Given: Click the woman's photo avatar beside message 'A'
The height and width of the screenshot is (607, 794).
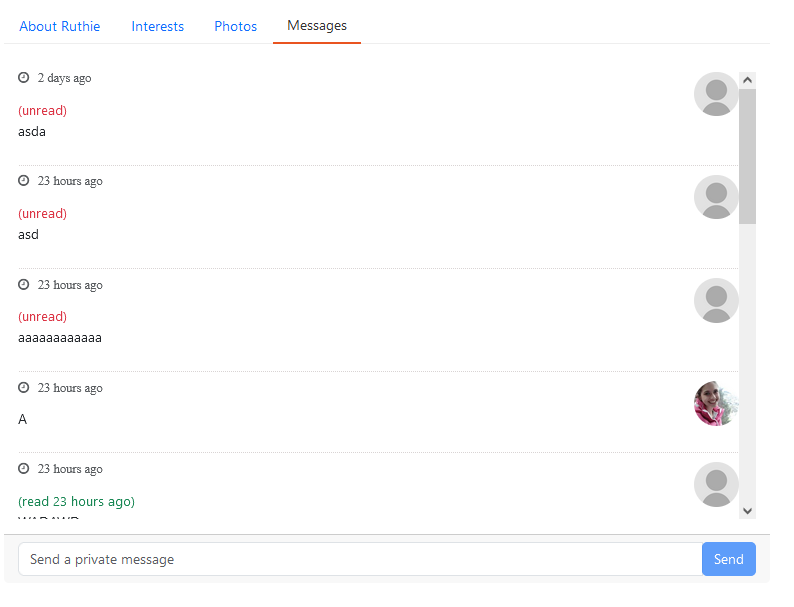Looking at the screenshot, I should [x=716, y=403].
